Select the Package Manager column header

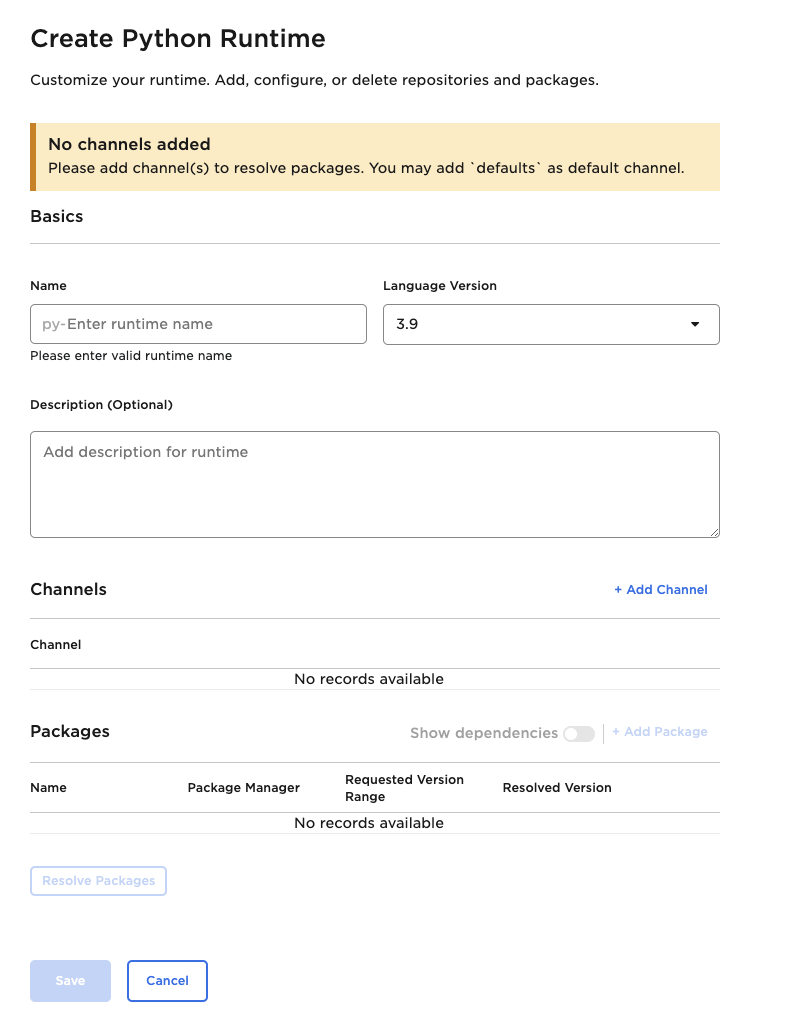click(244, 788)
